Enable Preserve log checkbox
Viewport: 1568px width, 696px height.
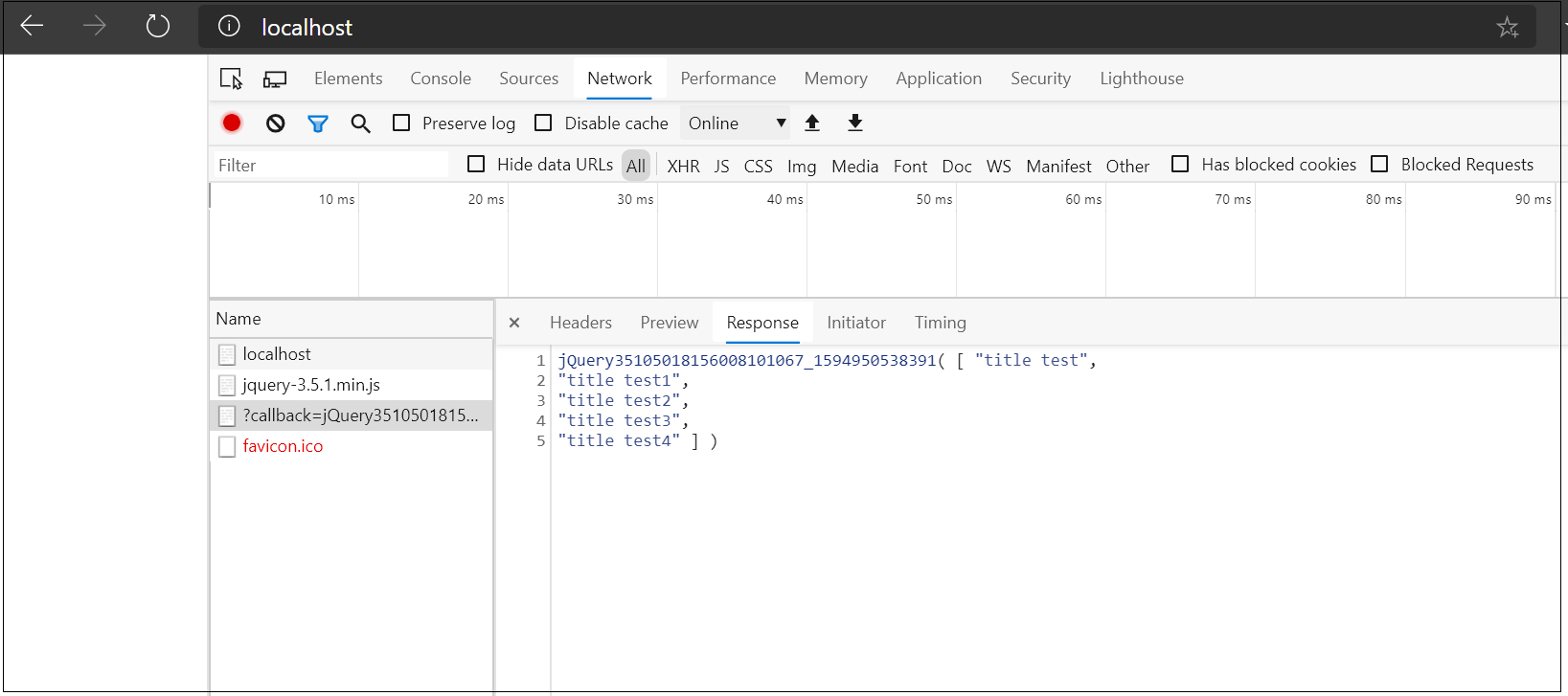point(401,123)
